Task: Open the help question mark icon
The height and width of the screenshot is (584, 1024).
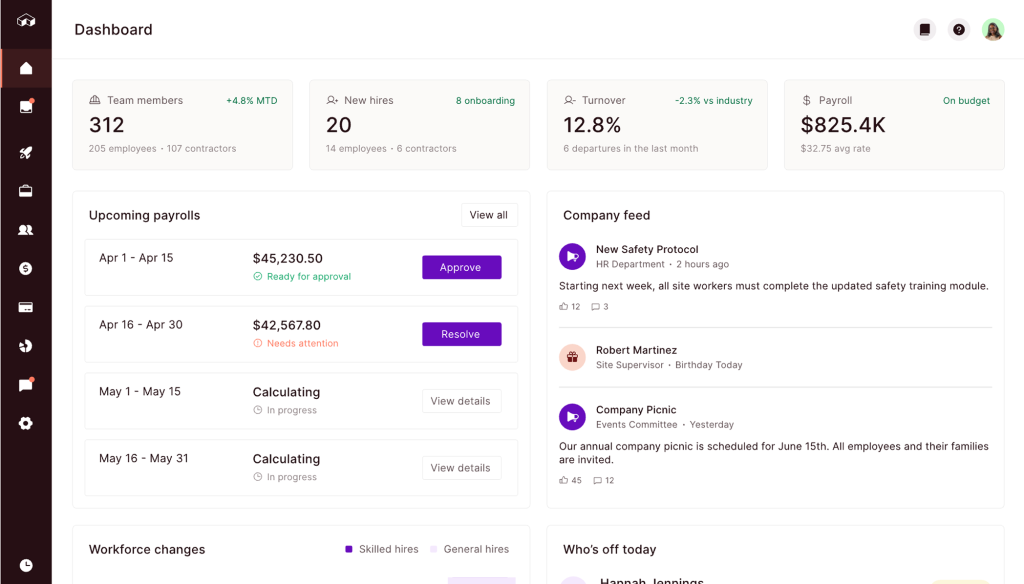Action: [959, 30]
